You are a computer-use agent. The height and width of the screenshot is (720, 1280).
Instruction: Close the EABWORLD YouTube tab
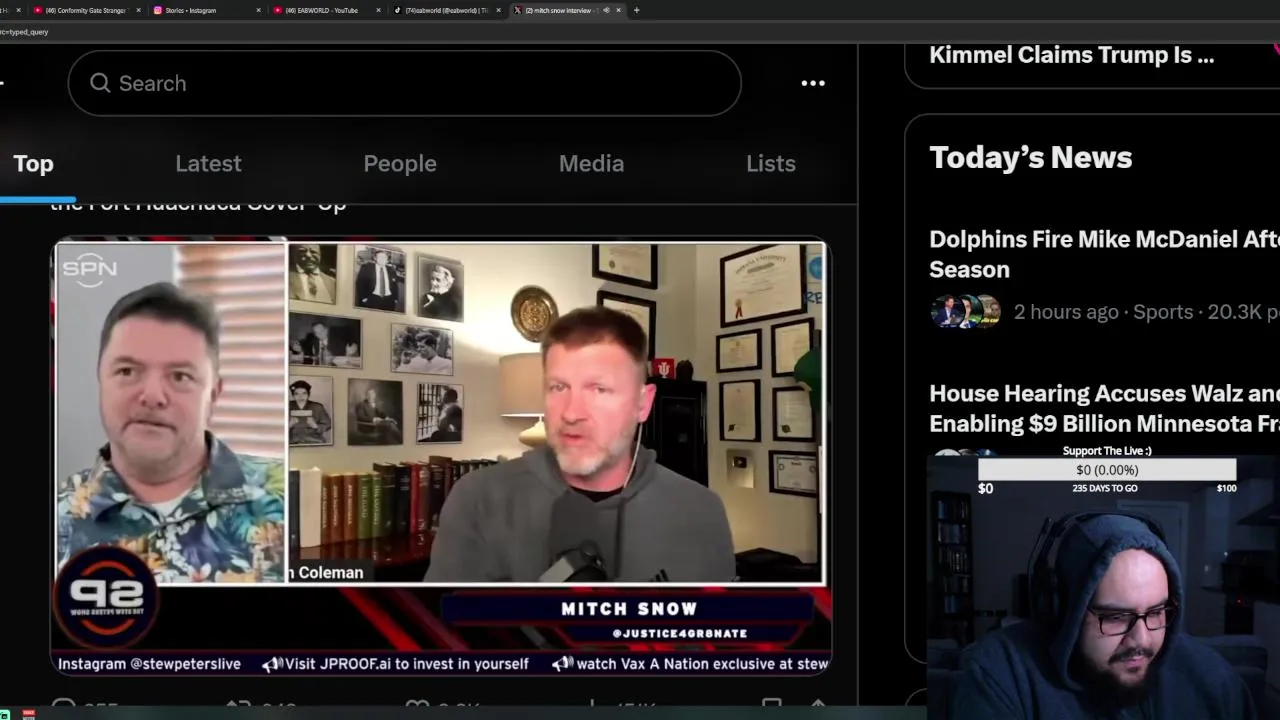pyautogui.click(x=378, y=10)
